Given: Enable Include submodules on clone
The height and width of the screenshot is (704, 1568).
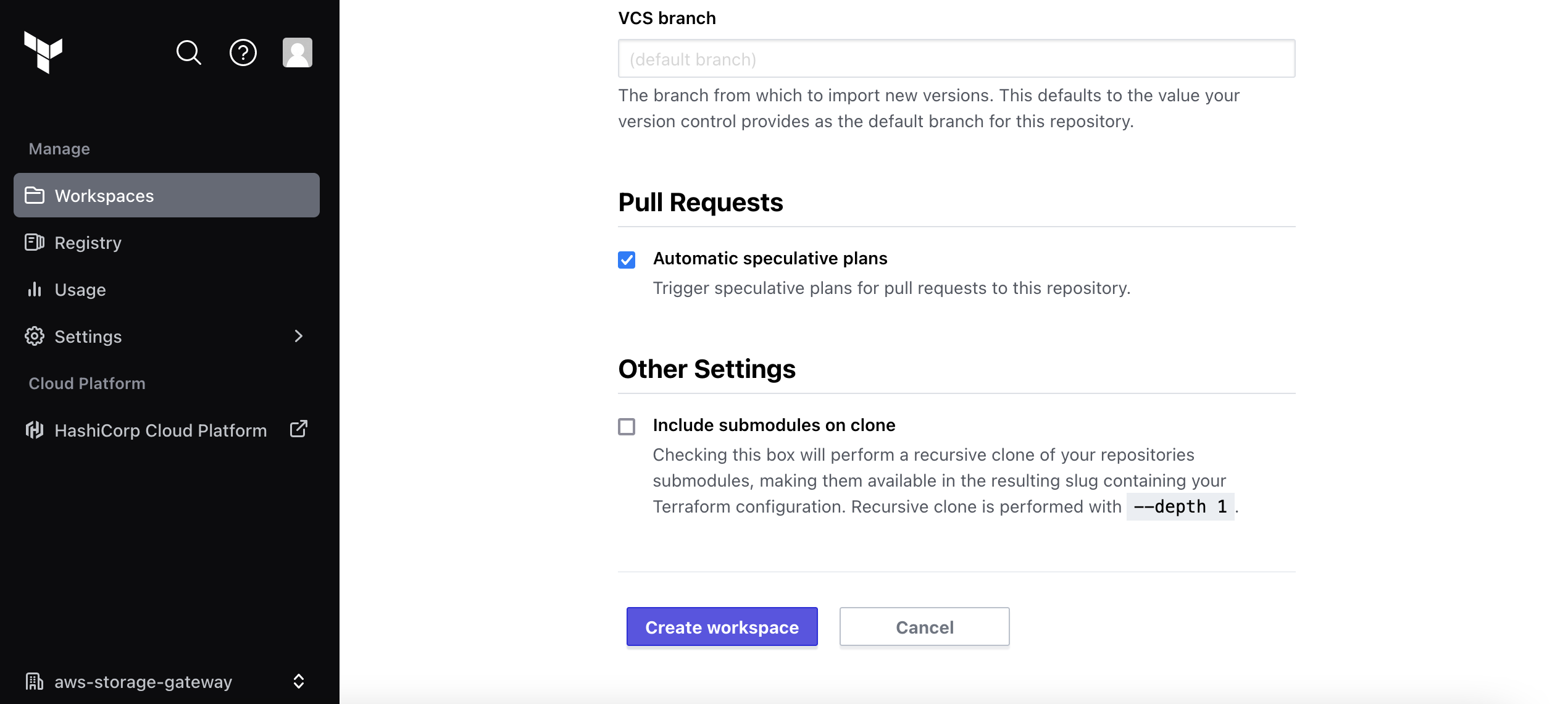Looking at the screenshot, I should tap(627, 426).
